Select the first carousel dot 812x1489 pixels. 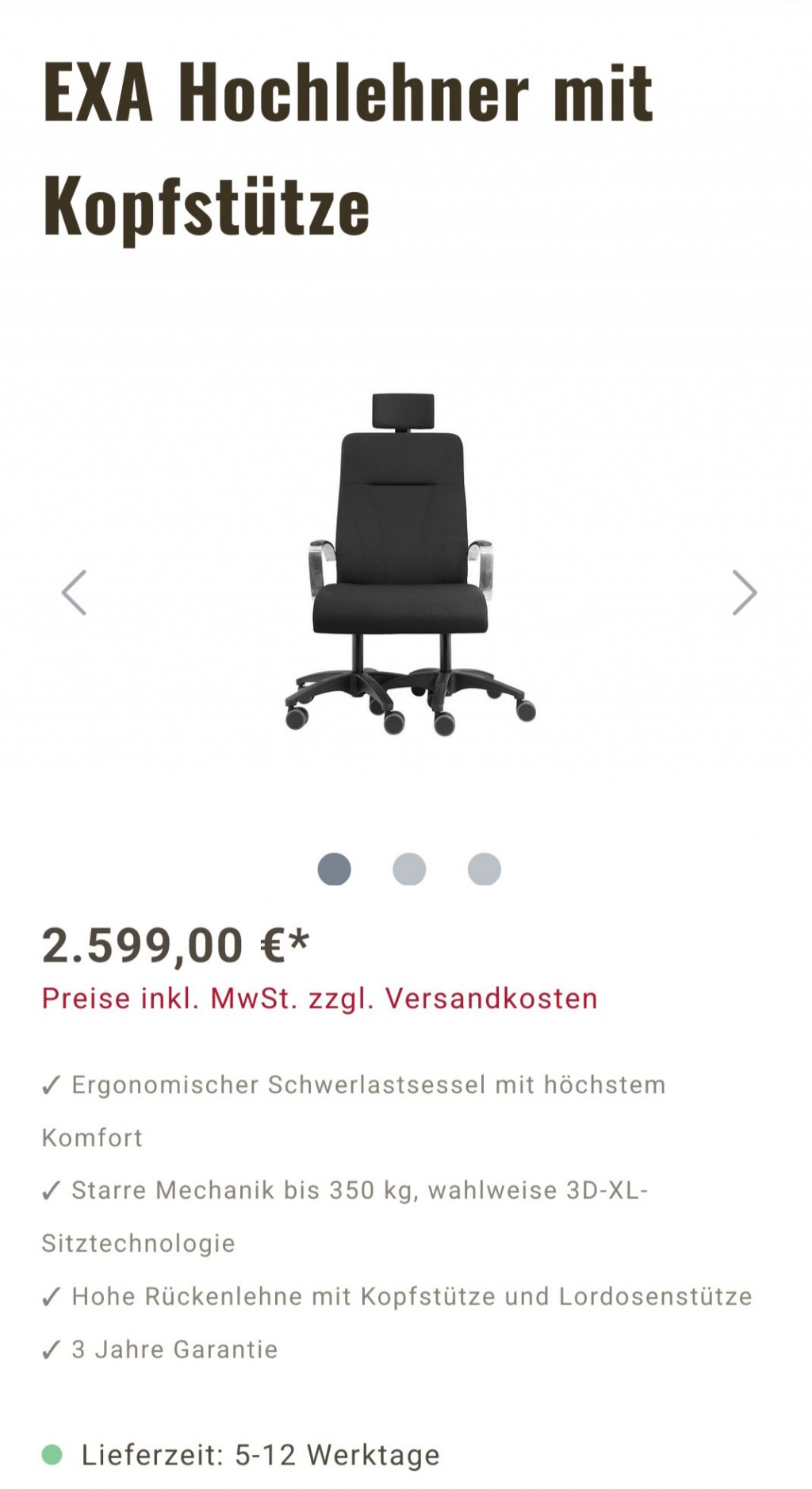(334, 869)
